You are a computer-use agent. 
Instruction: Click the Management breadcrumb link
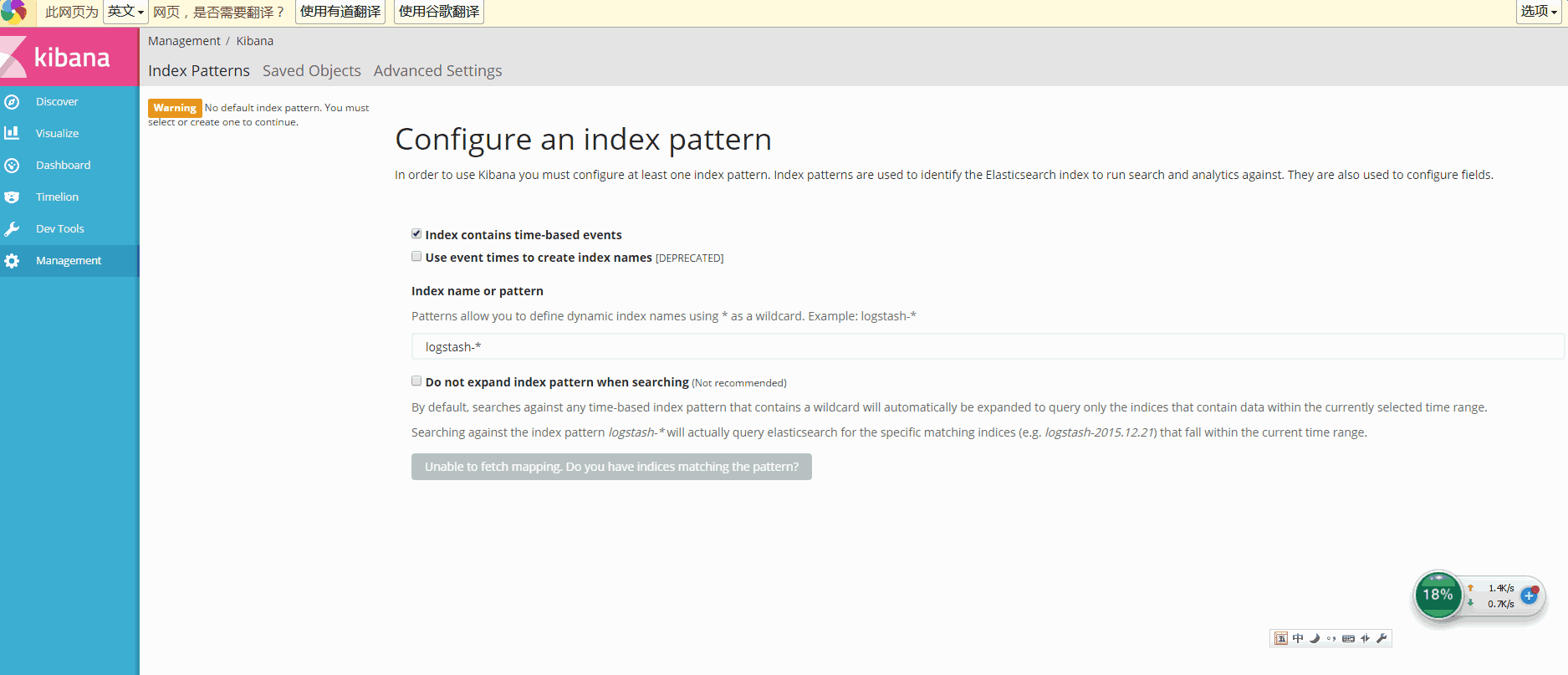[184, 41]
